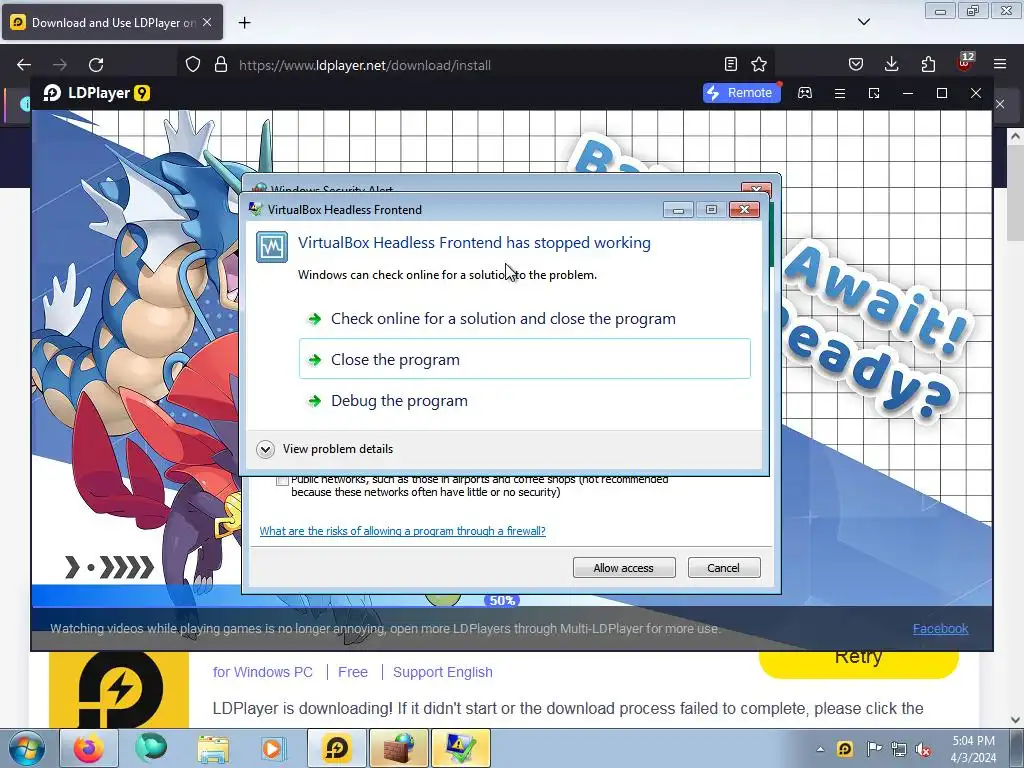
Task: Click the LDPlayer Remote button
Action: coord(741,93)
